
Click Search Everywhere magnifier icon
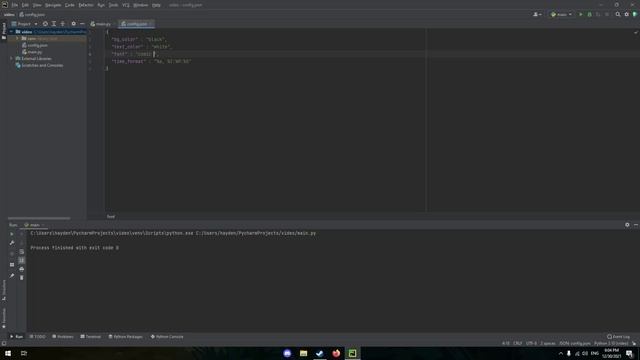(618, 14)
